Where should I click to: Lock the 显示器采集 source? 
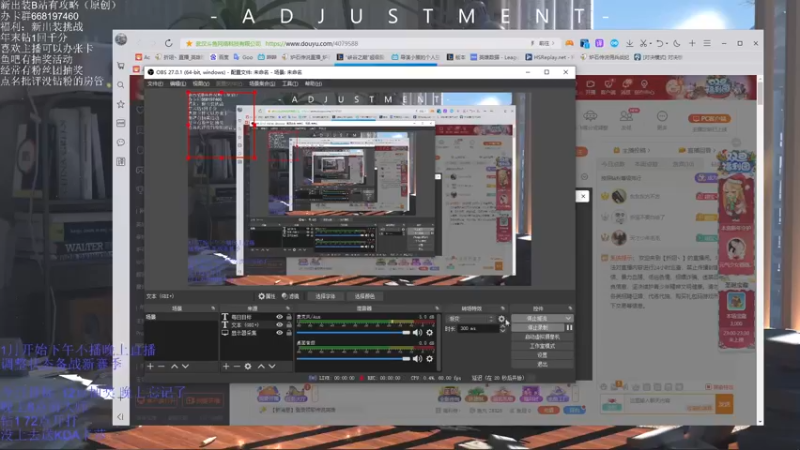point(289,333)
